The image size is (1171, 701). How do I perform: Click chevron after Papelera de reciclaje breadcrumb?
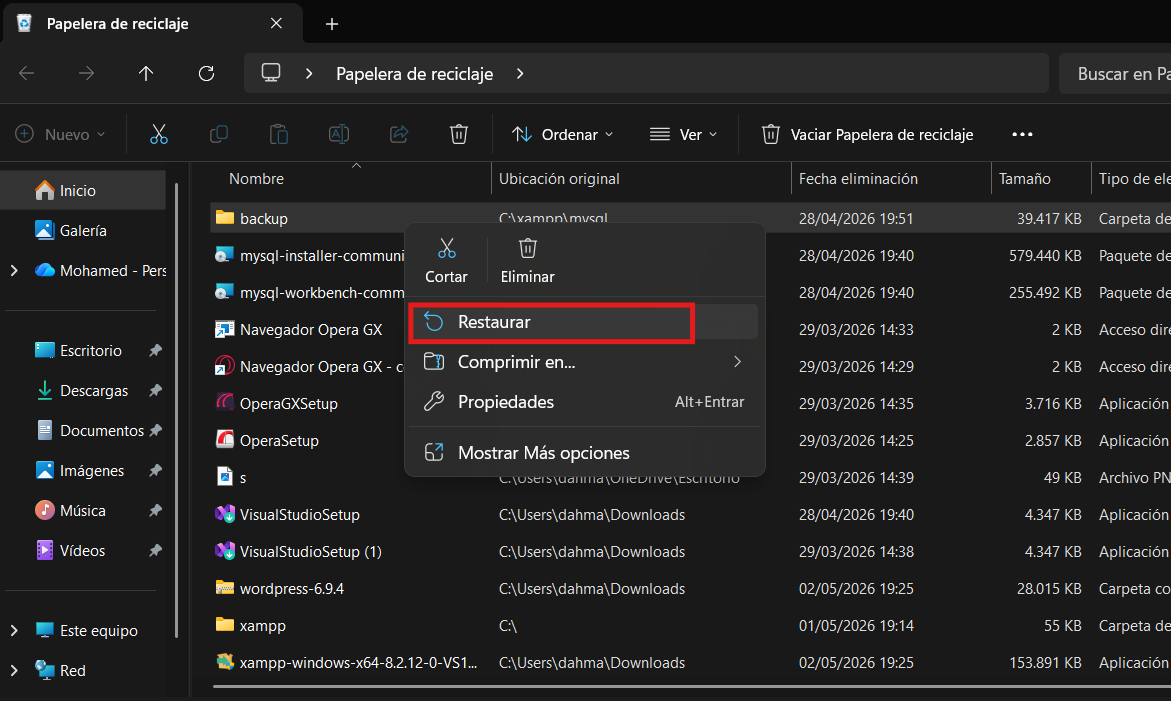(521, 73)
